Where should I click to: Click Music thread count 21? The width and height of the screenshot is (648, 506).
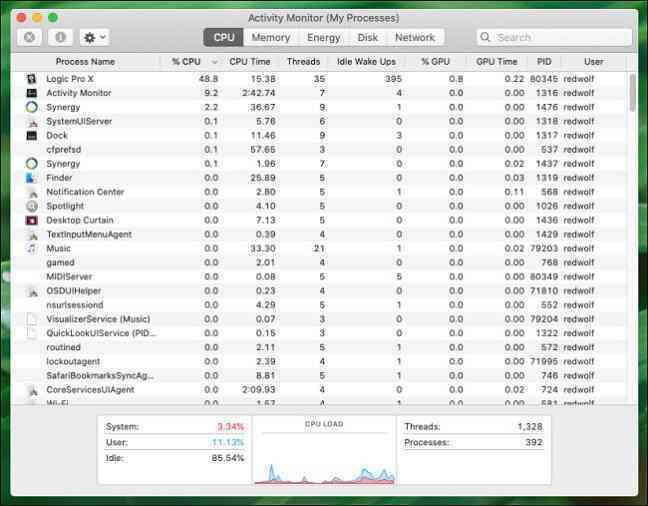[319, 248]
